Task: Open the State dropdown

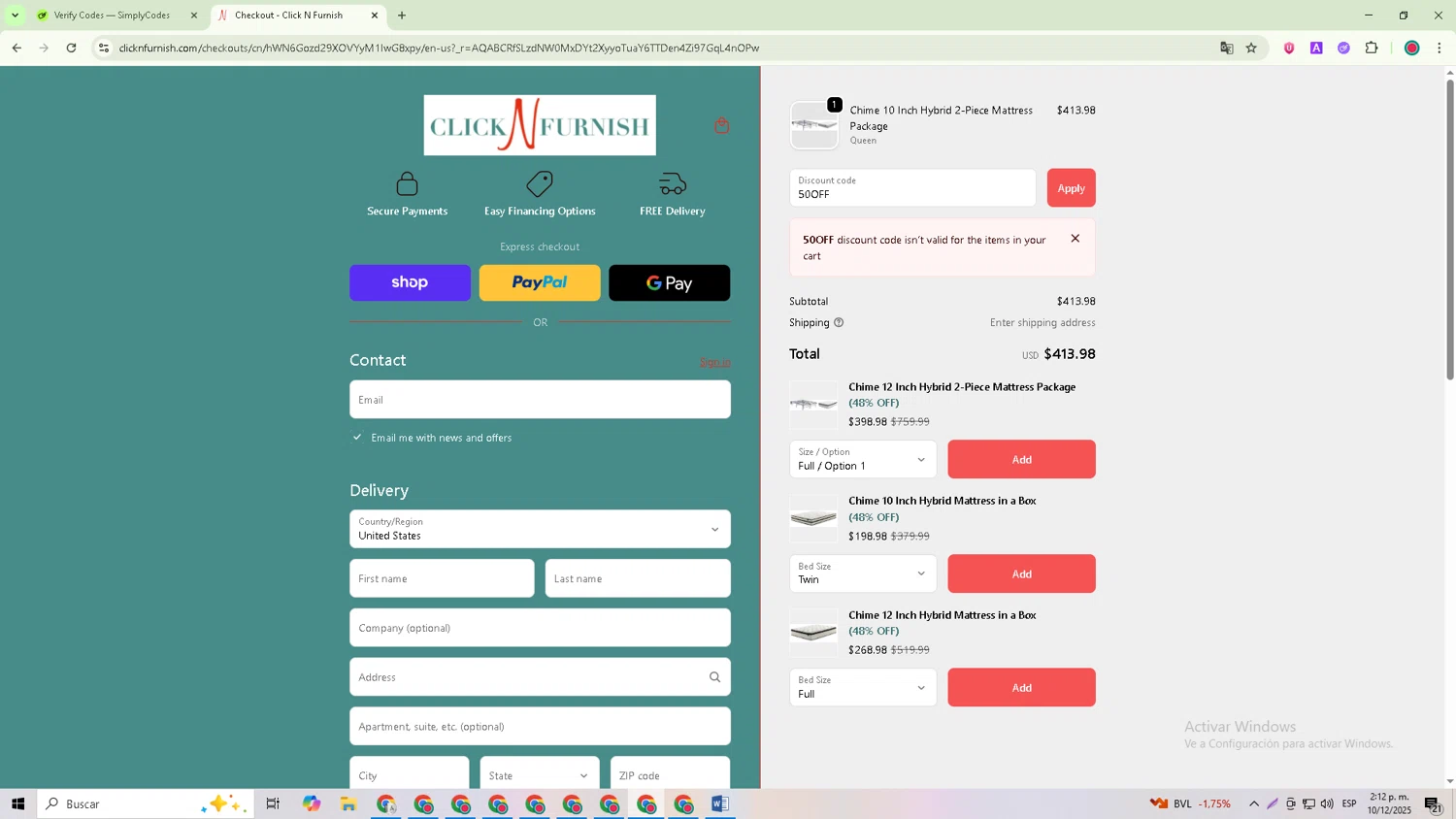Action: click(x=540, y=775)
